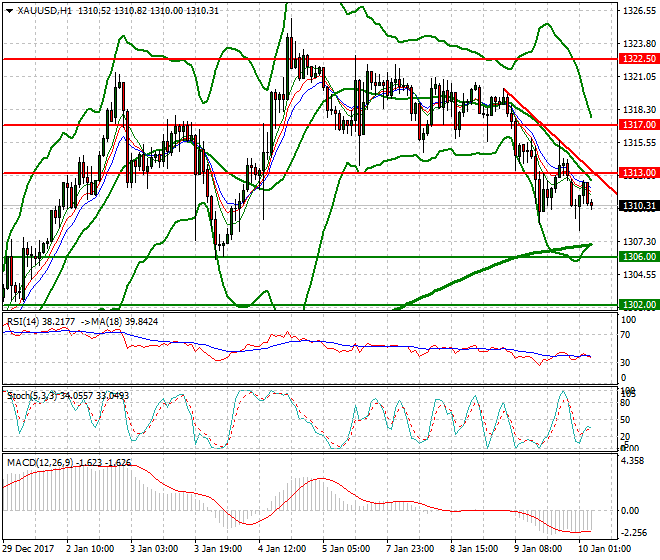Select the 10 Jan 01:00 time marker
The height and width of the screenshot is (560, 660).
[x=602, y=549]
